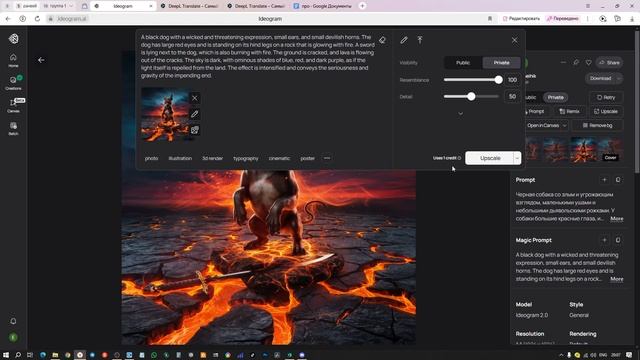This screenshot has width=640, height=360.
Task: Click the Ideogram logo icon
Action: [x=13, y=39]
